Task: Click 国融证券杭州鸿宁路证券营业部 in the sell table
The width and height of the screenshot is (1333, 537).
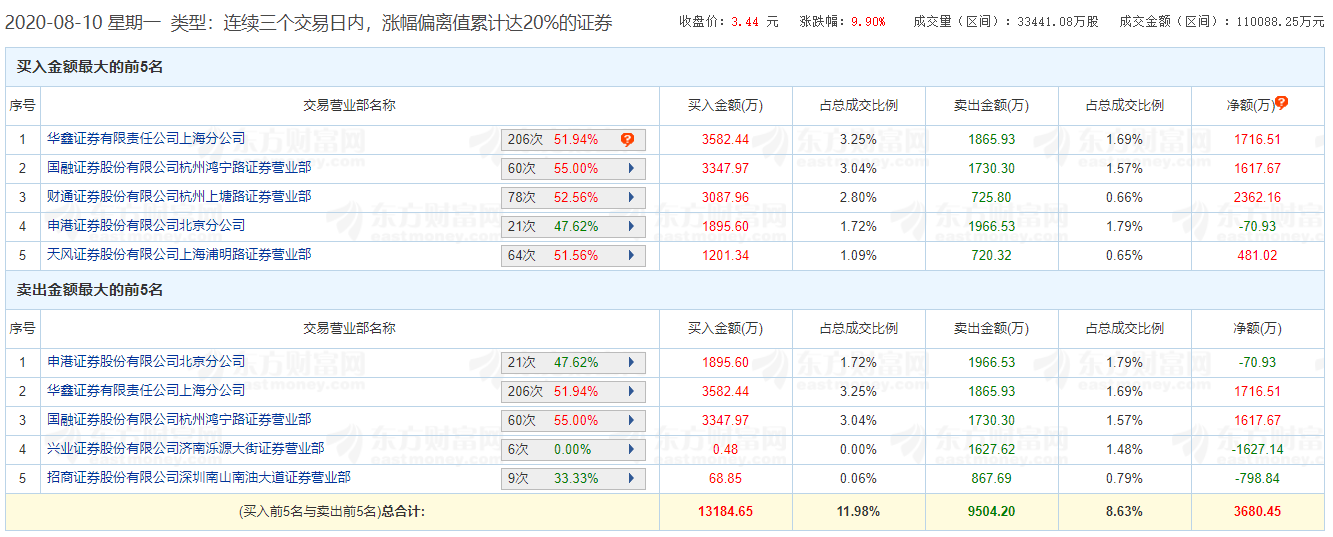Action: pyautogui.click(x=179, y=420)
